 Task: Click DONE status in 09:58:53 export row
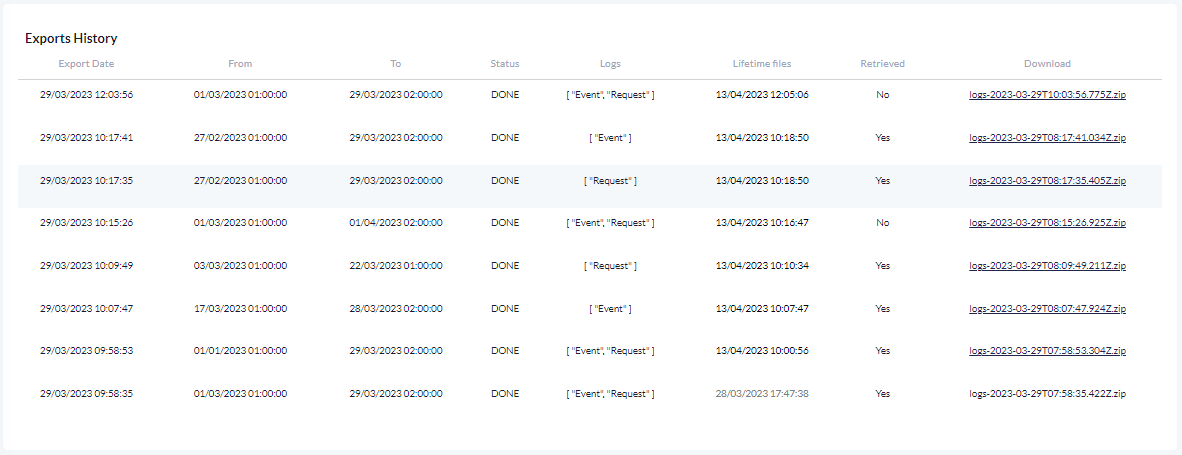505,351
